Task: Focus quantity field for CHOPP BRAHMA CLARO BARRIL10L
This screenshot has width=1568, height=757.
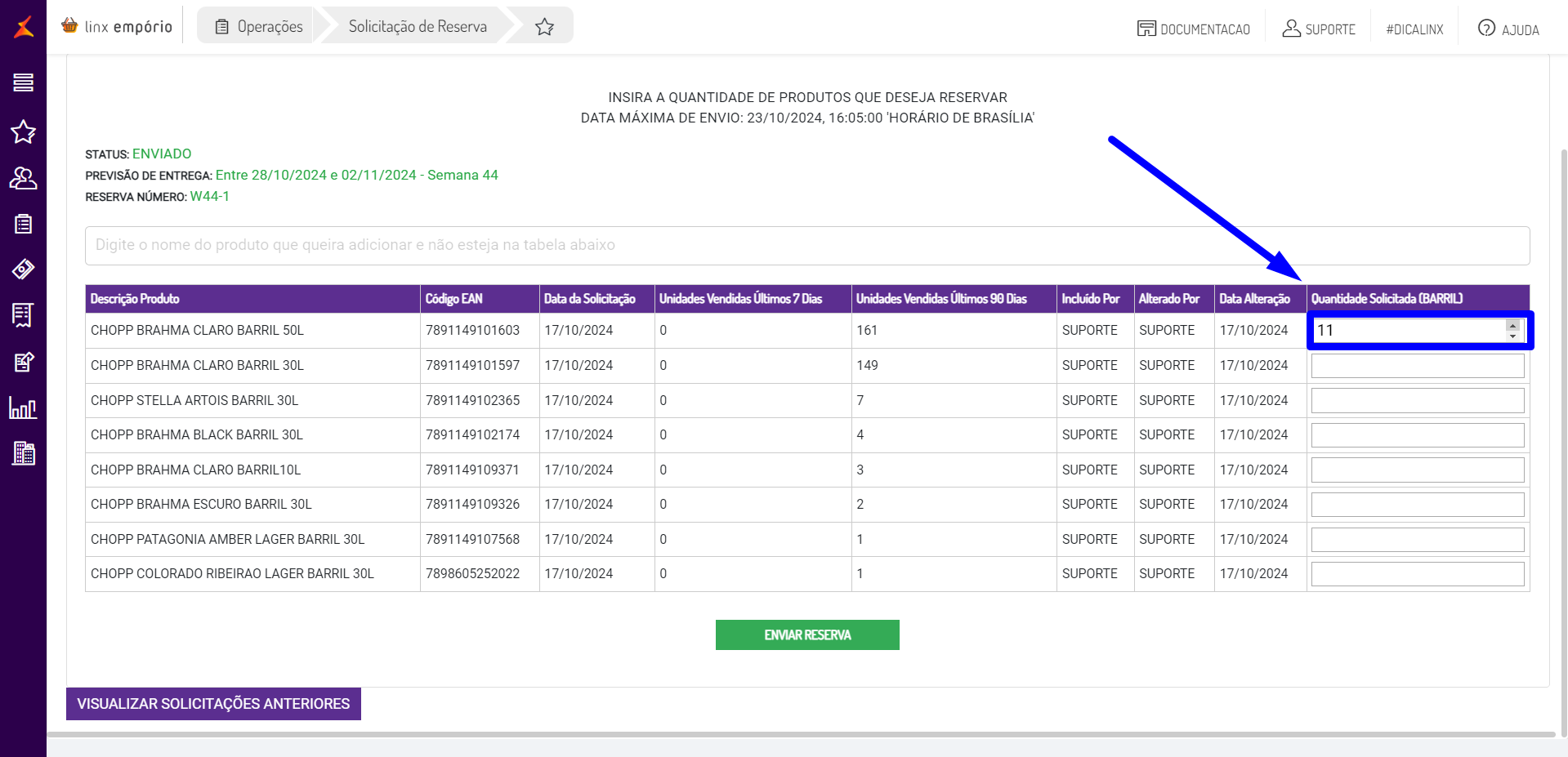Action: [1418, 470]
